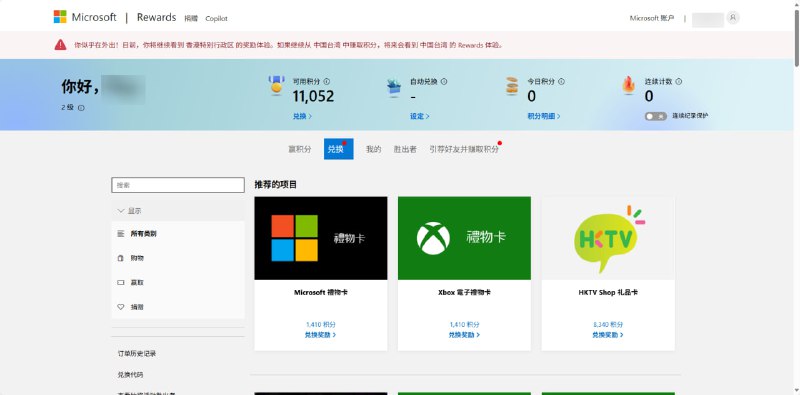Switch to the 赢积分 tab
Screen dimensions: 800x395
point(299,149)
